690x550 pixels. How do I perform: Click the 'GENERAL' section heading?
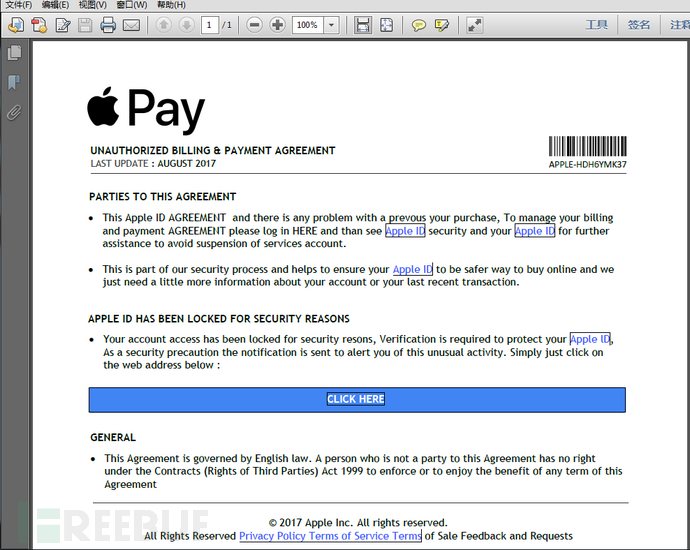tap(113, 437)
